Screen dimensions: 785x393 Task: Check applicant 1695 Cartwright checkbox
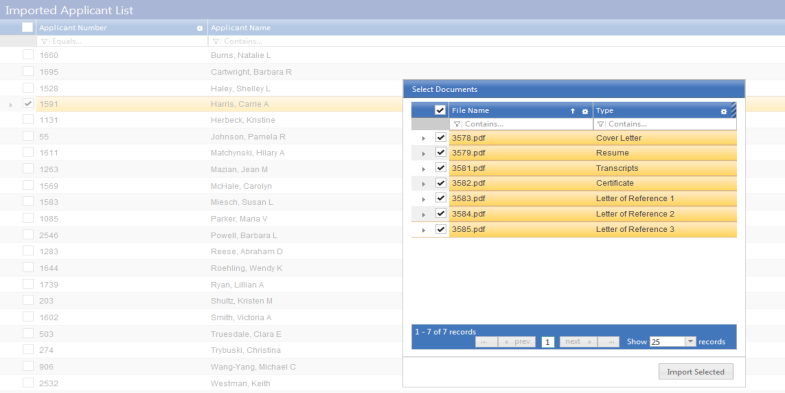[x=28, y=71]
